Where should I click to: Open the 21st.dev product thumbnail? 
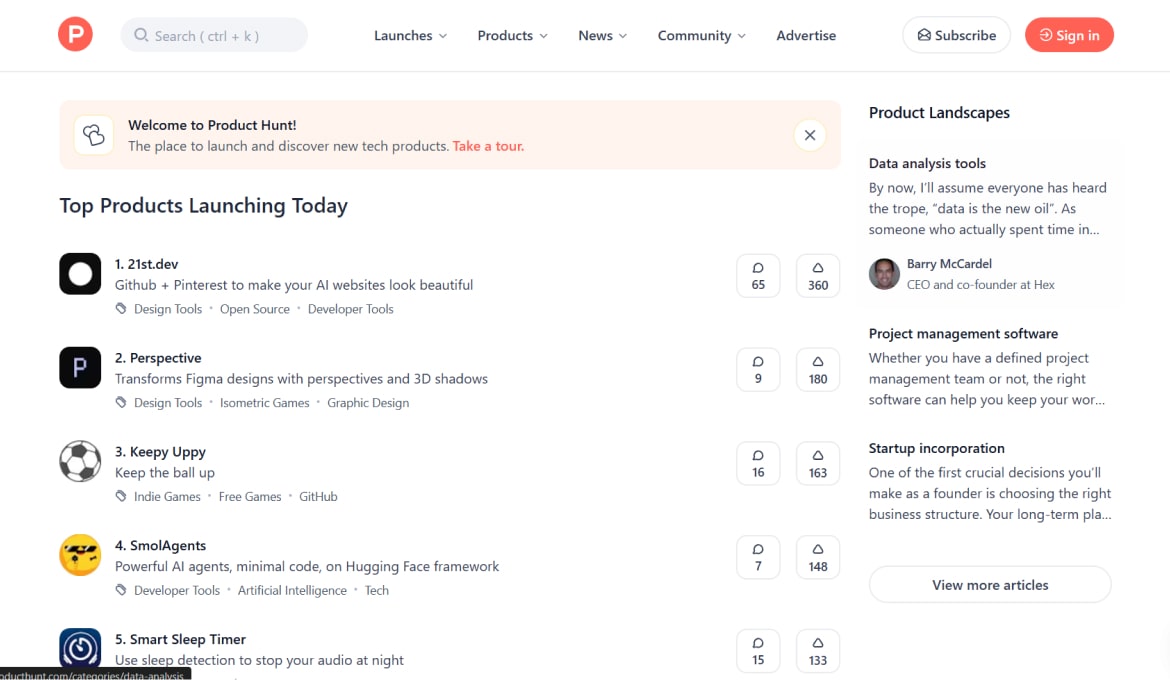[x=80, y=274]
